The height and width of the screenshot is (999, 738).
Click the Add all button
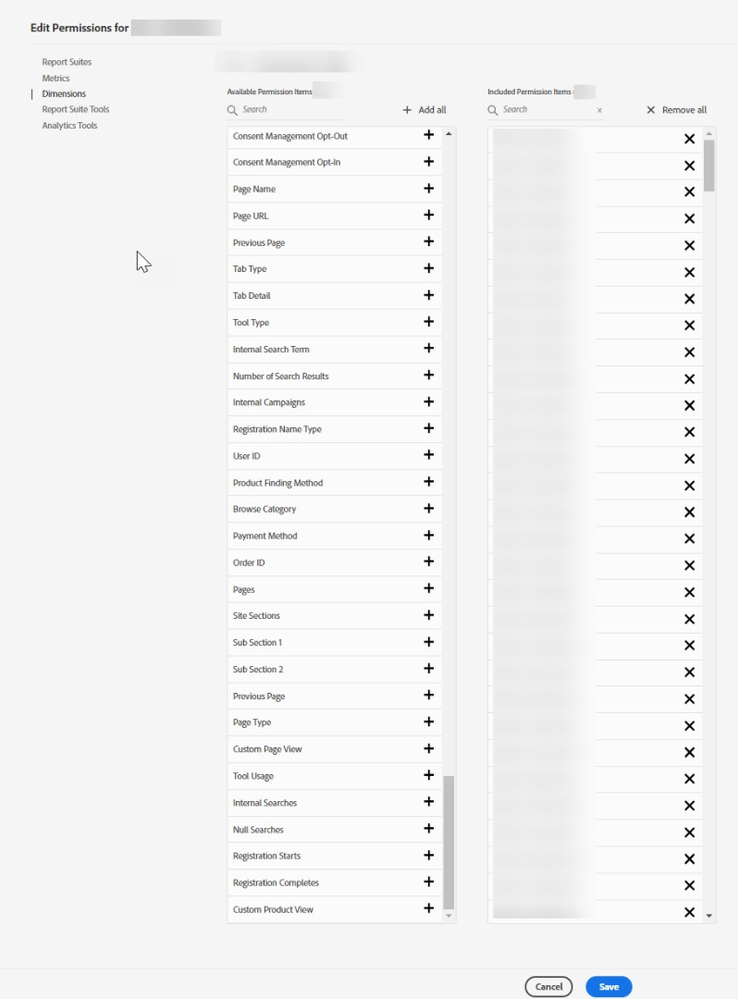424,109
